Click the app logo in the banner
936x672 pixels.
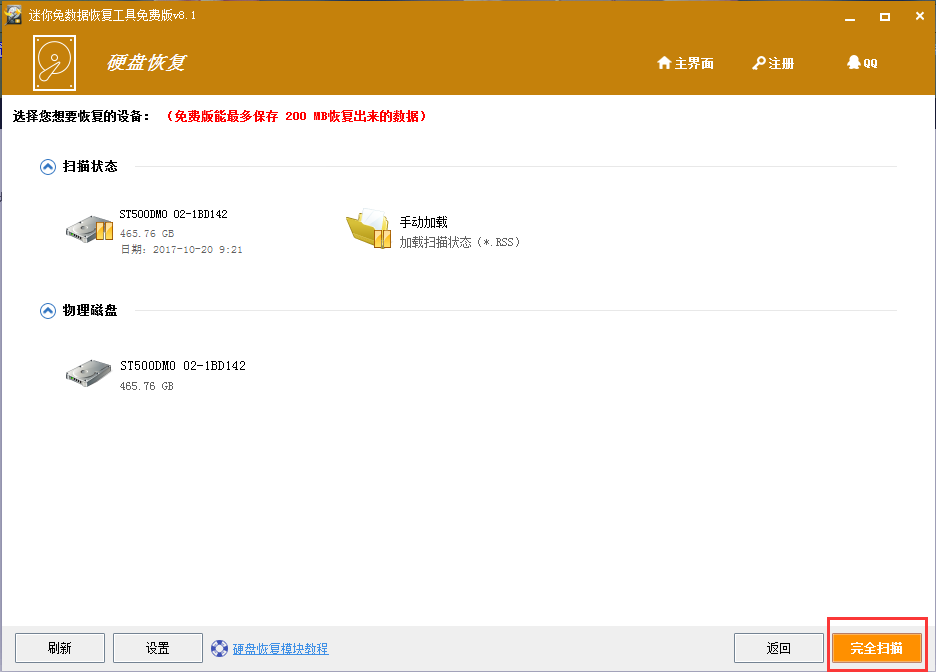[53, 62]
